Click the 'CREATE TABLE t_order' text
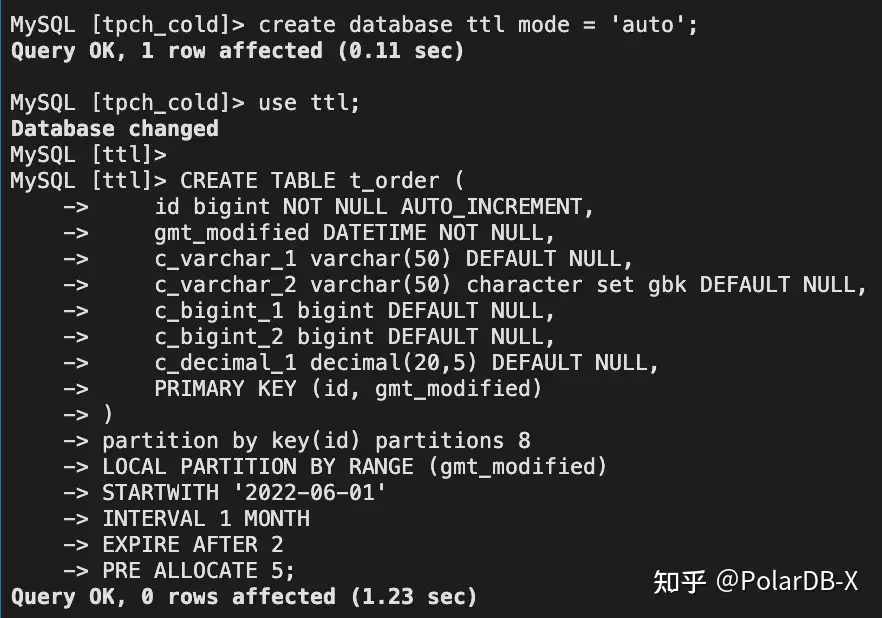 click(322, 181)
